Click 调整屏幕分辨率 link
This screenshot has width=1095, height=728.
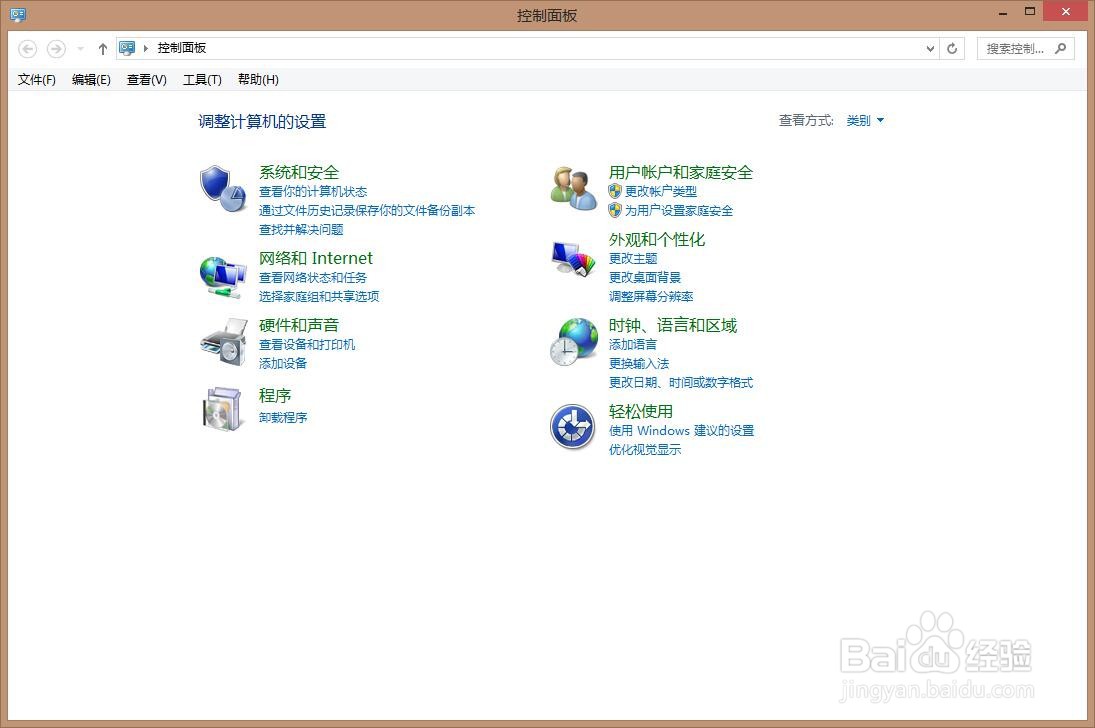(x=651, y=296)
